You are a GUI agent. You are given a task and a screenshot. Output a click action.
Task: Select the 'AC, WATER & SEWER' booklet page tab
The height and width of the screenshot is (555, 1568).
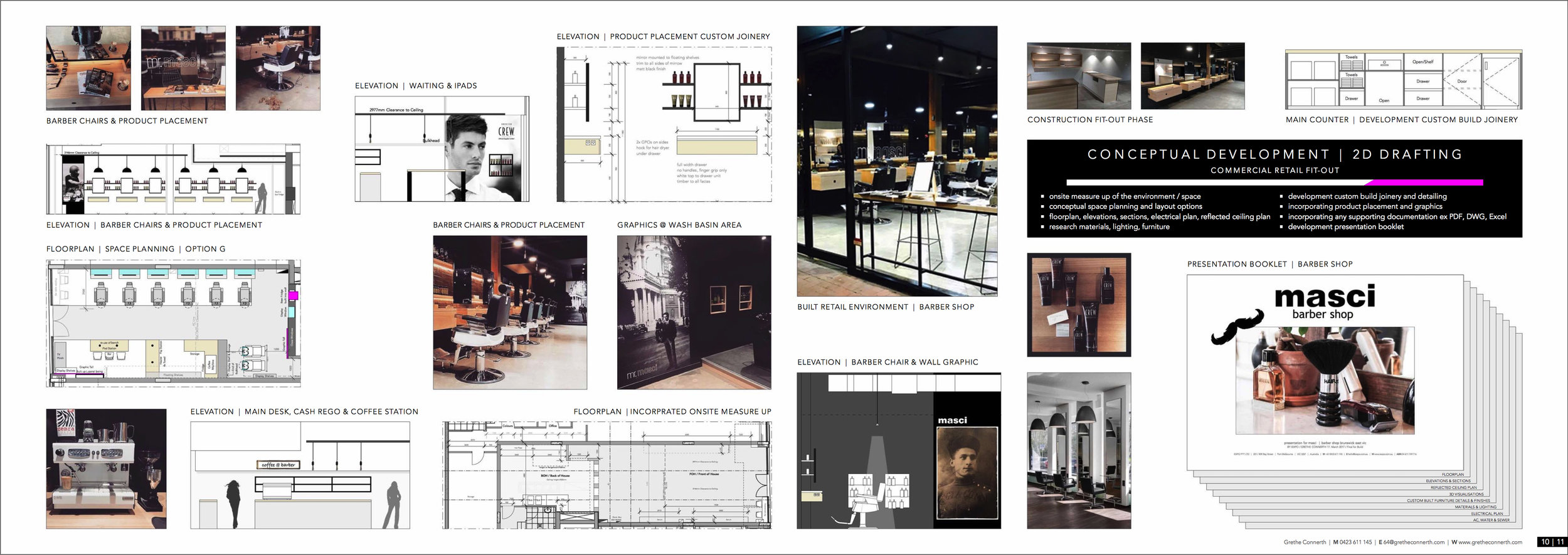tap(1491, 520)
